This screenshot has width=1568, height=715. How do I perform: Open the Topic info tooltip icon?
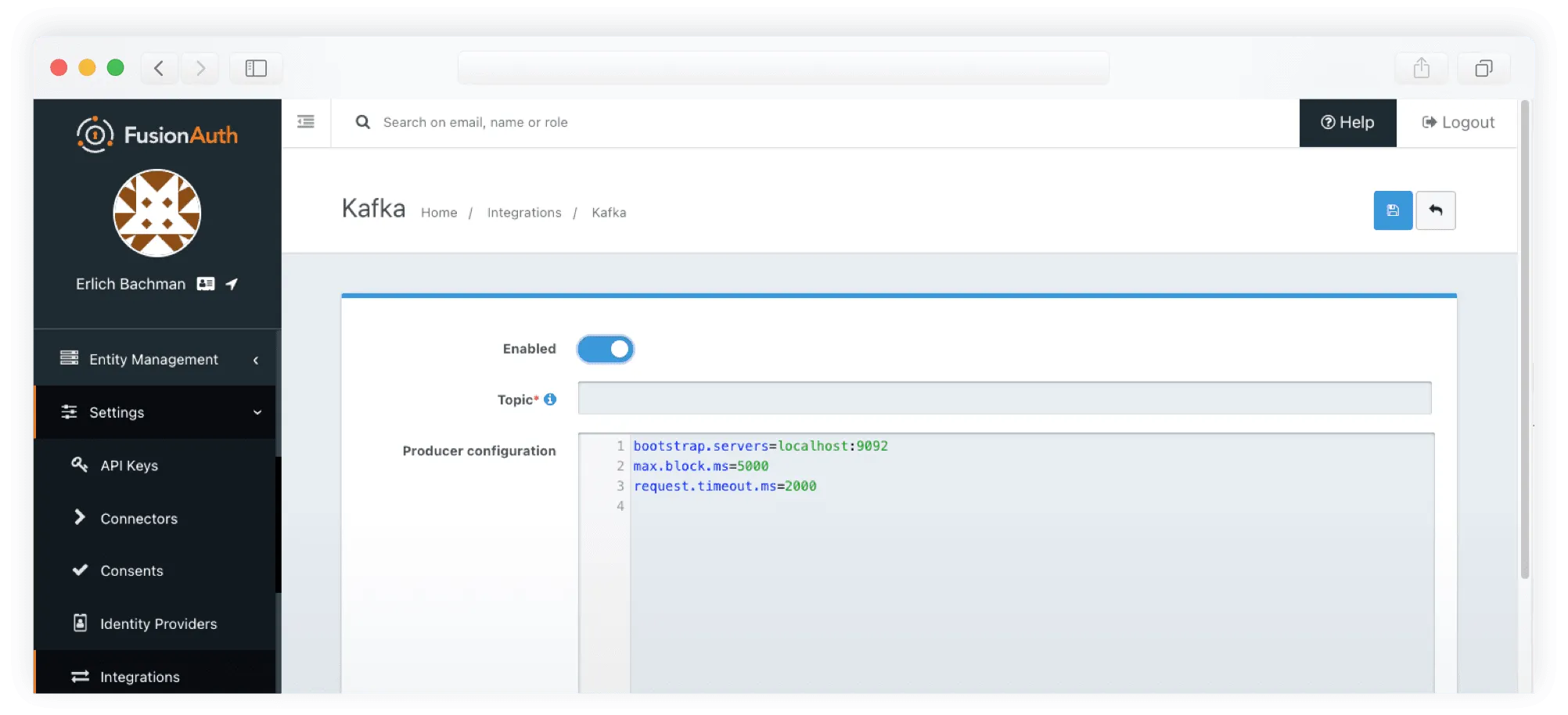click(550, 399)
